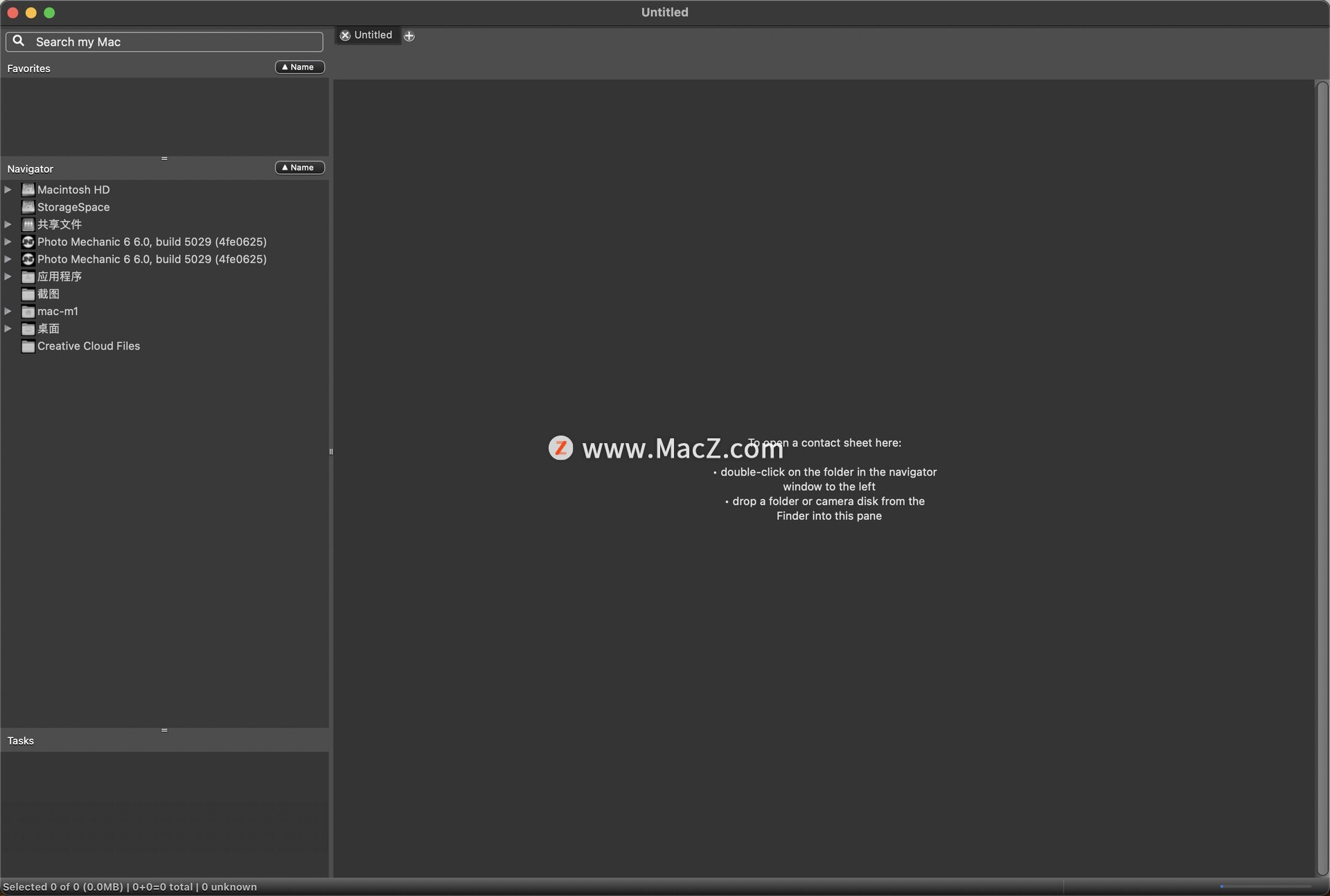The width and height of the screenshot is (1330, 896).
Task: Click the 应用程序 folder icon
Action: (28, 276)
